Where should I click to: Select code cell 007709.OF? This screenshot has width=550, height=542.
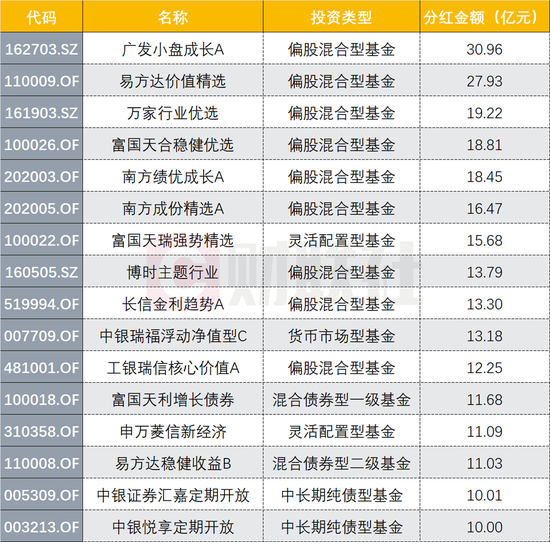41,336
